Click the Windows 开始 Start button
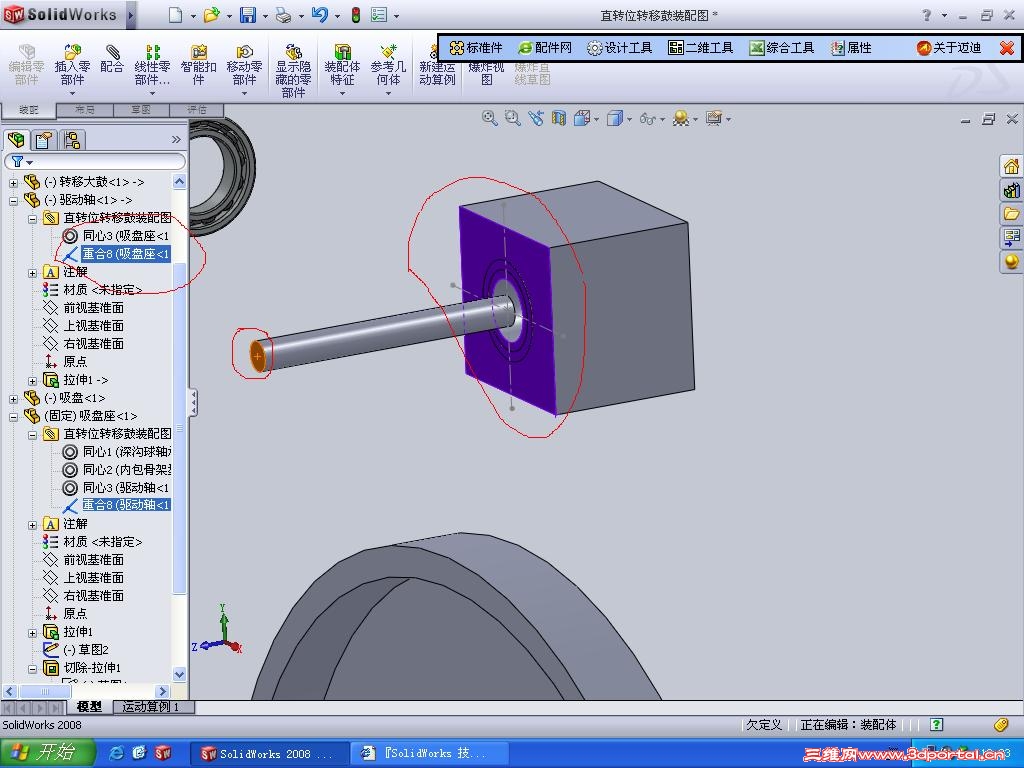1024x768 pixels. (x=47, y=753)
